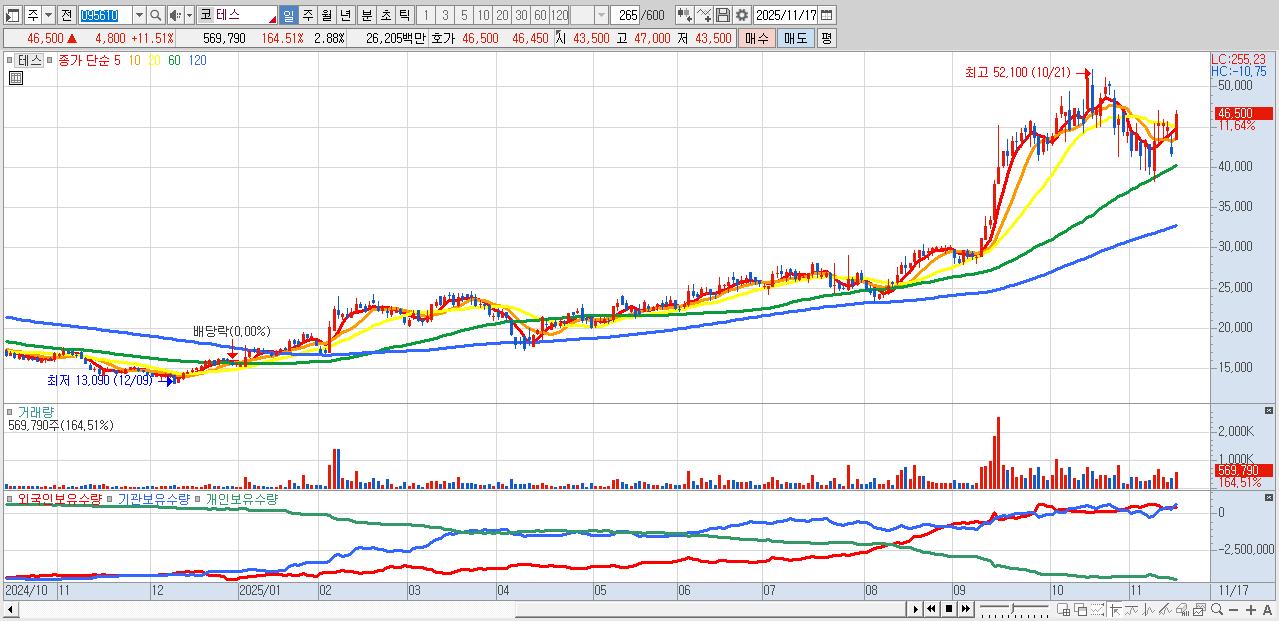Expand the stock code 095610 history dropdown

(139, 15)
